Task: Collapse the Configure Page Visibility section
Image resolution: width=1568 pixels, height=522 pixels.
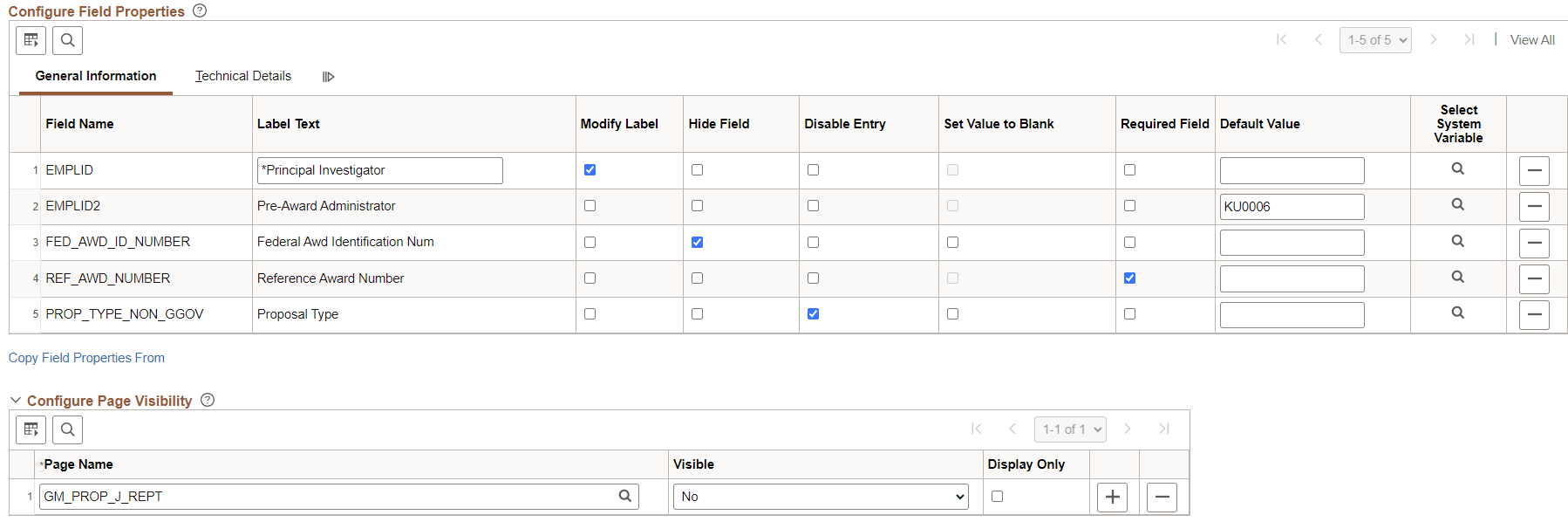Action: point(15,401)
